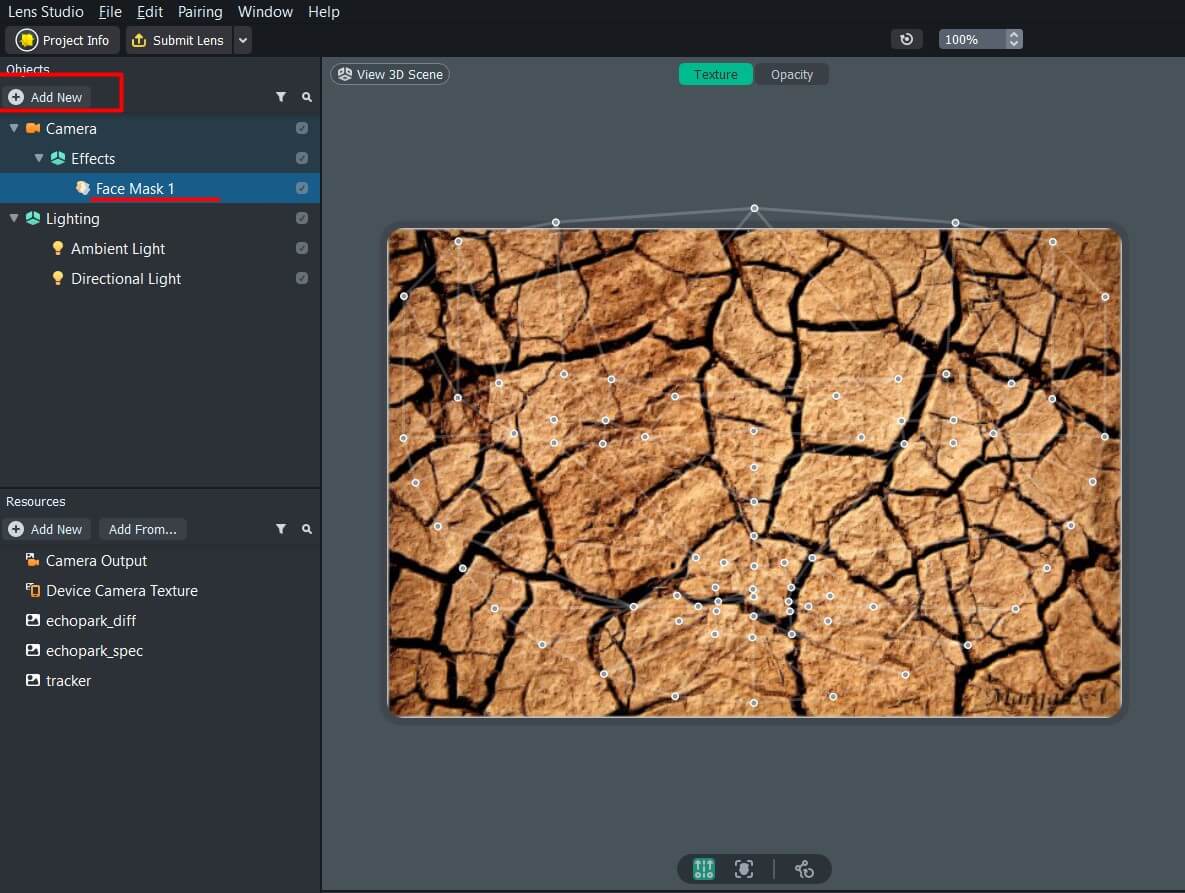Click the filter icon in Resources panel

coord(281,529)
